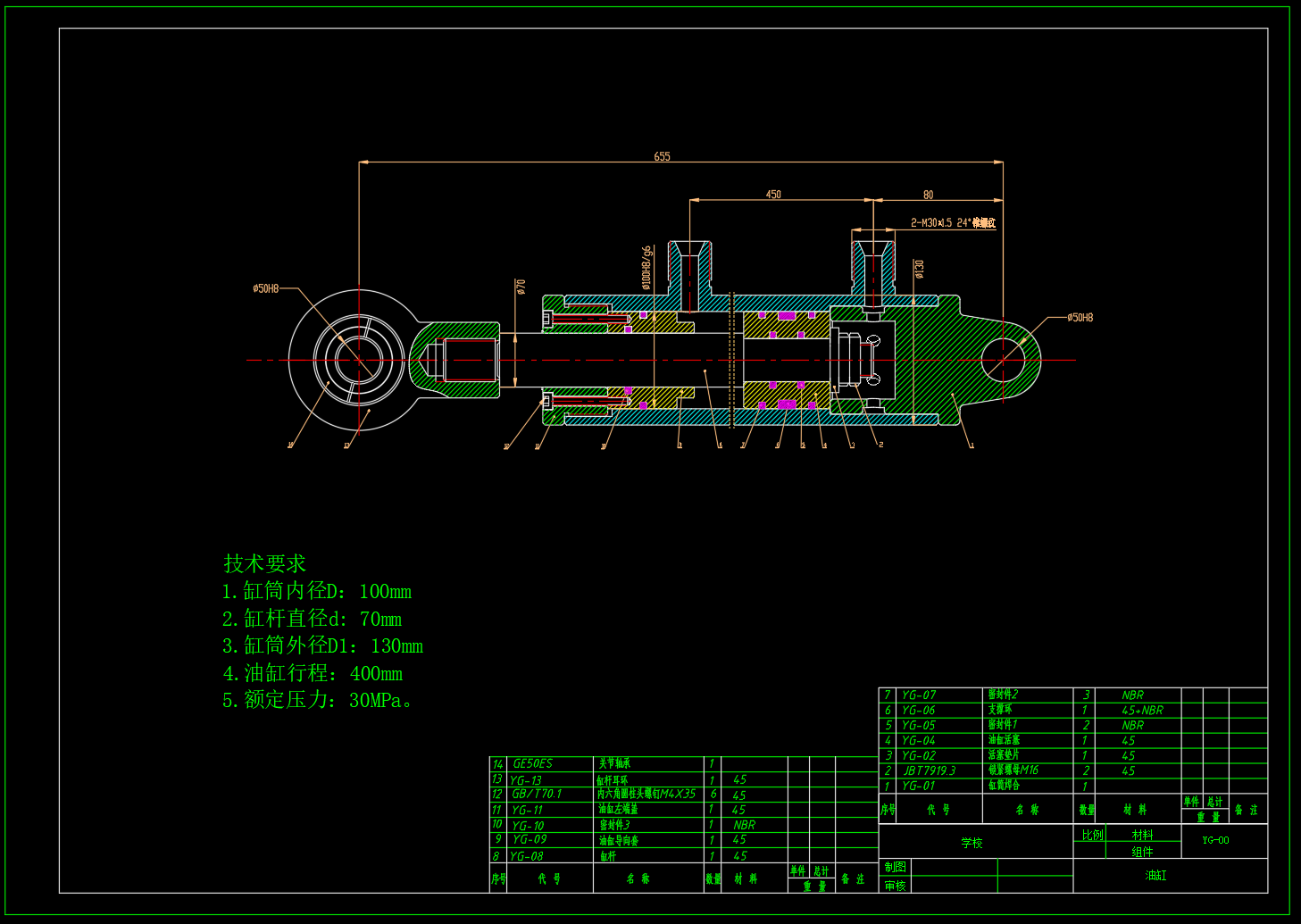Click the YG-13 part code cell

point(526,779)
